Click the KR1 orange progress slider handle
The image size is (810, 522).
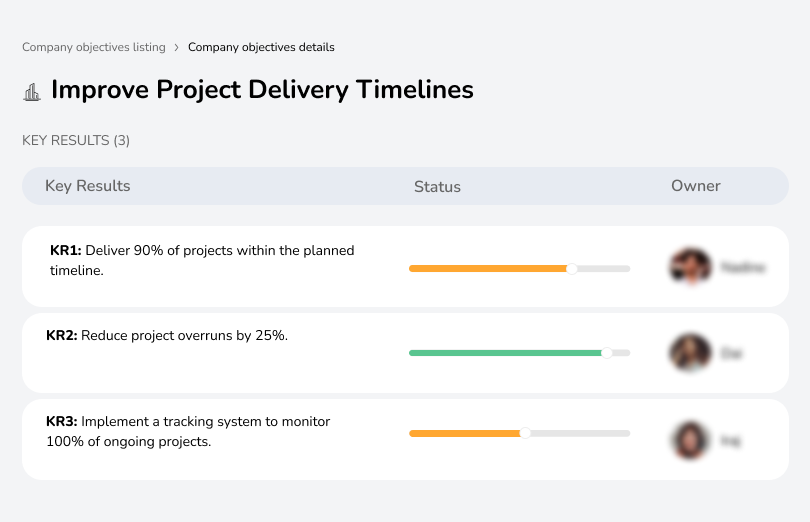click(x=571, y=269)
